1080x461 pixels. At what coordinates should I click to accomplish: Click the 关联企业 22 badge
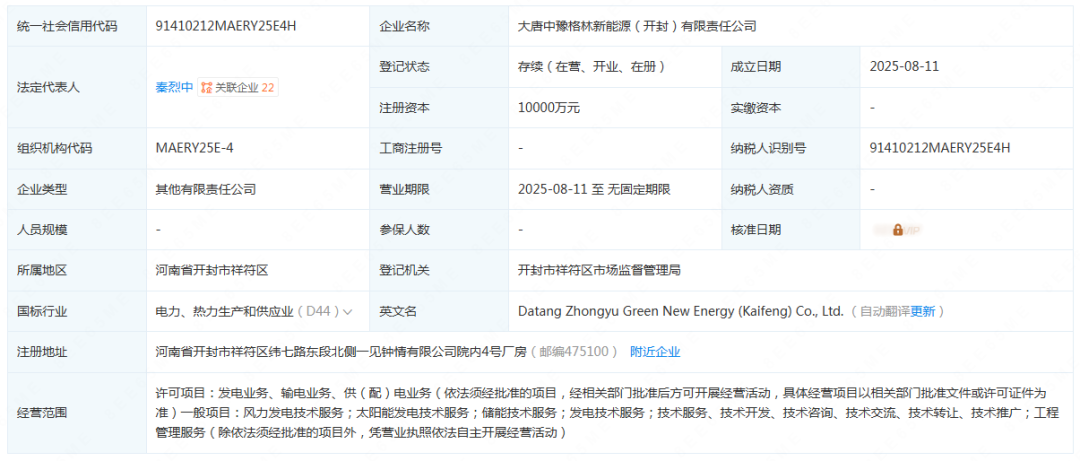[x=238, y=88]
